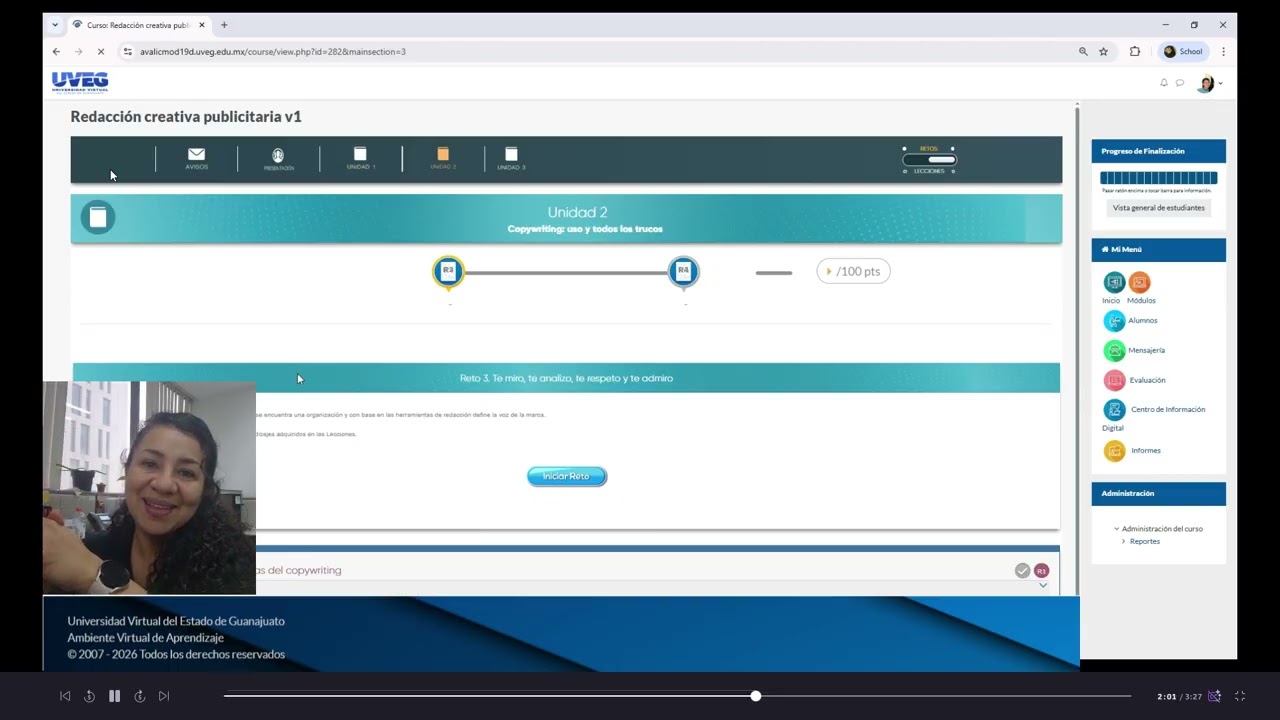Click Vista general de estudiantes button

point(1159,208)
